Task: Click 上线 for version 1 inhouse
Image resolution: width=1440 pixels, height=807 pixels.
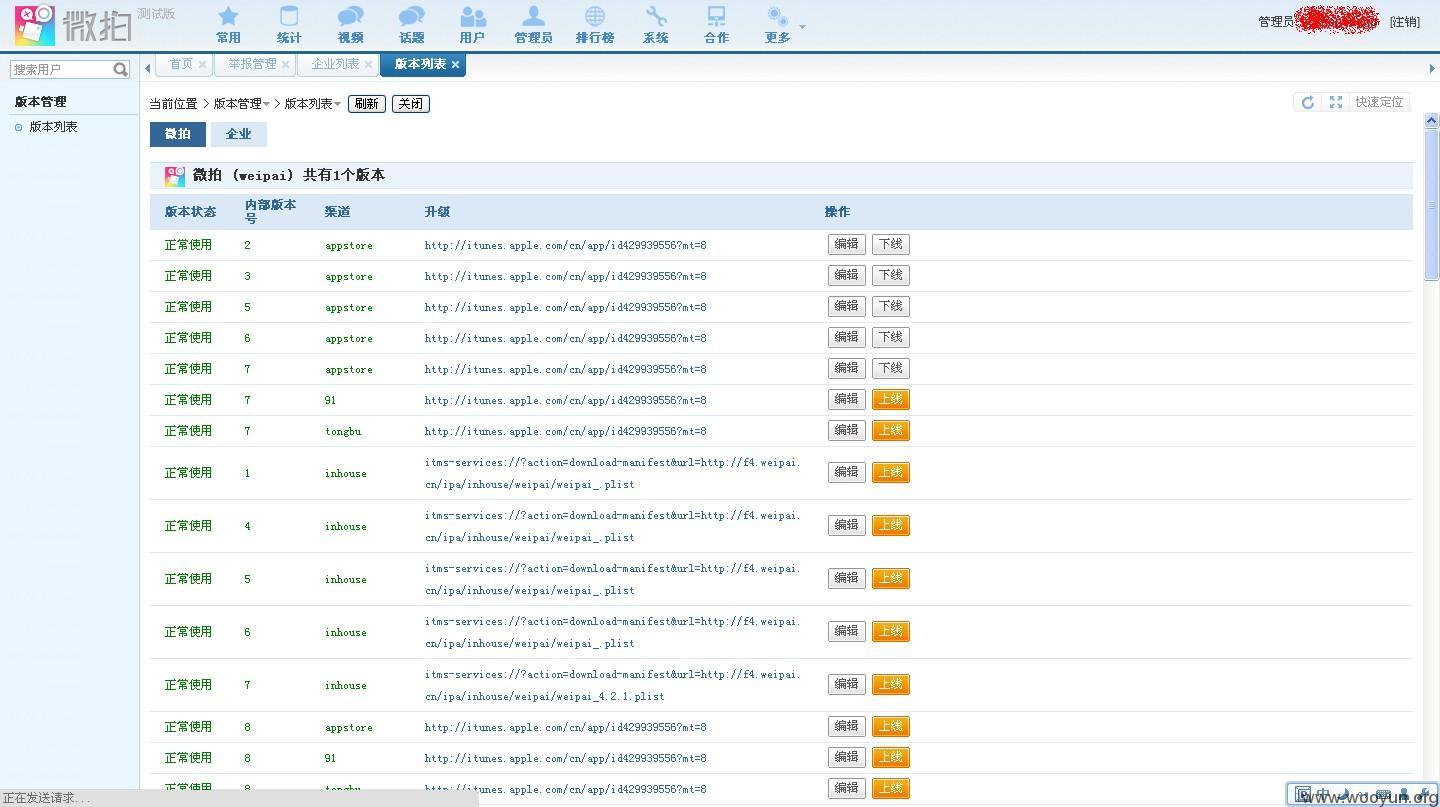Action: tap(891, 472)
